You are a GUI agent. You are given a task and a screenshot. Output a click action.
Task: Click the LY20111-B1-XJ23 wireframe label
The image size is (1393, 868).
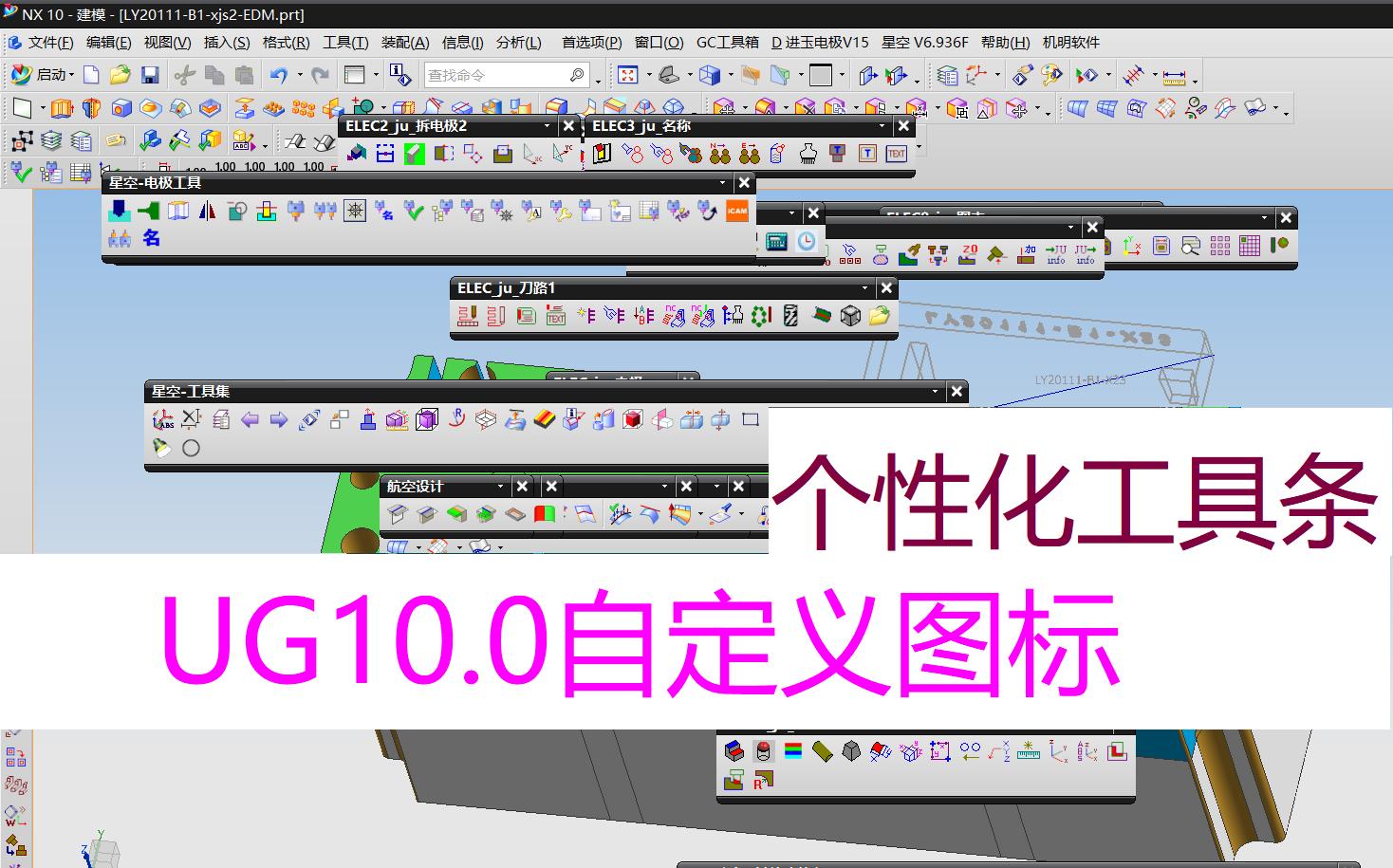pos(1080,379)
